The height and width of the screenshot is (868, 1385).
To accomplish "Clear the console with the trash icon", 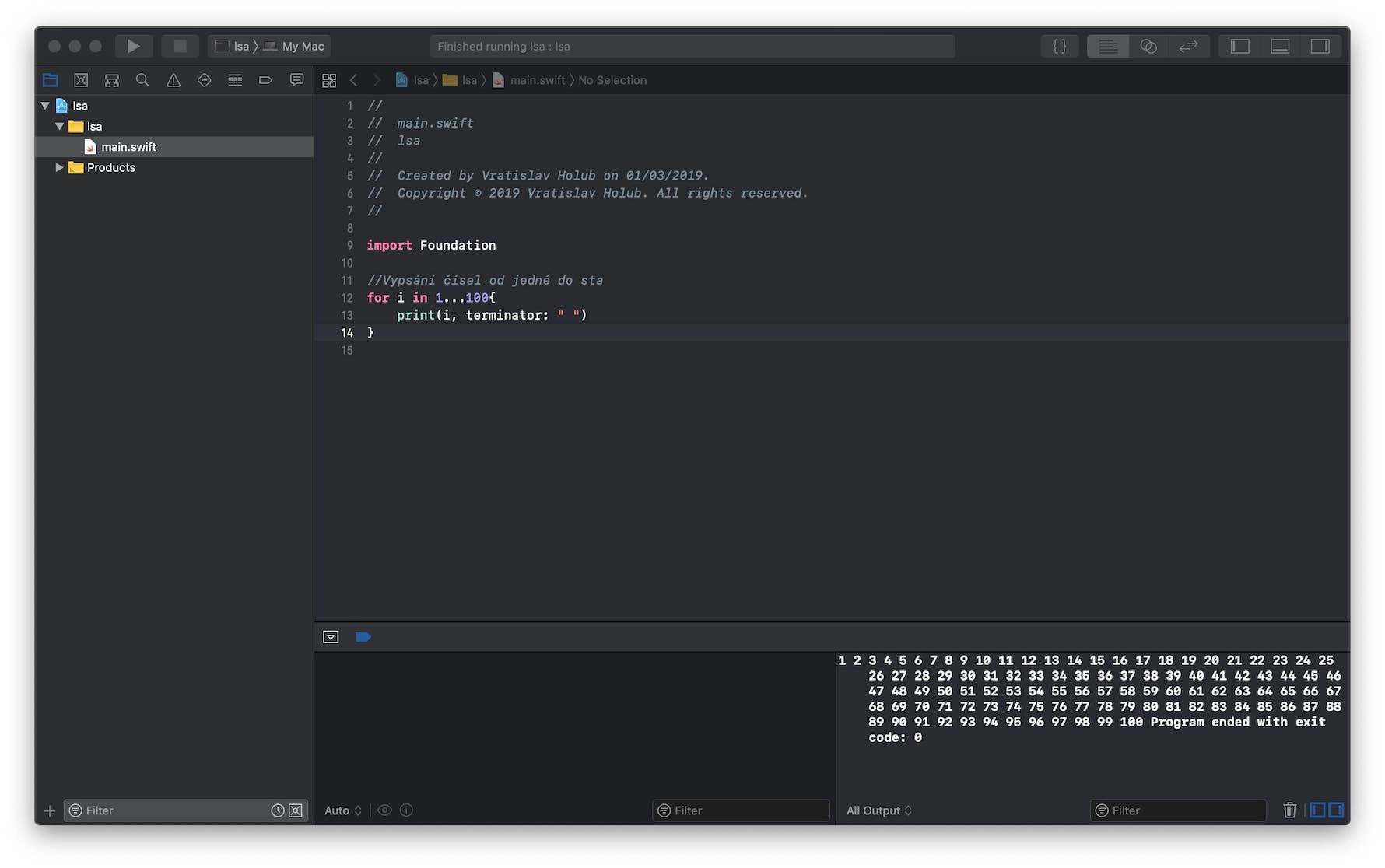I will click(1289, 810).
